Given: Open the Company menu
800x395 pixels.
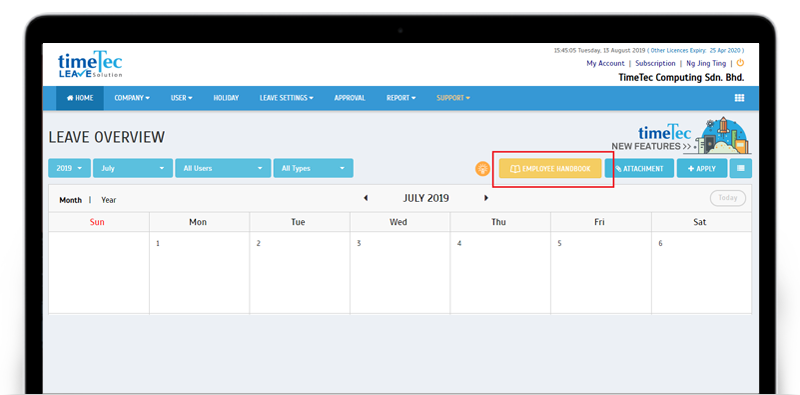Looking at the screenshot, I should (132, 98).
